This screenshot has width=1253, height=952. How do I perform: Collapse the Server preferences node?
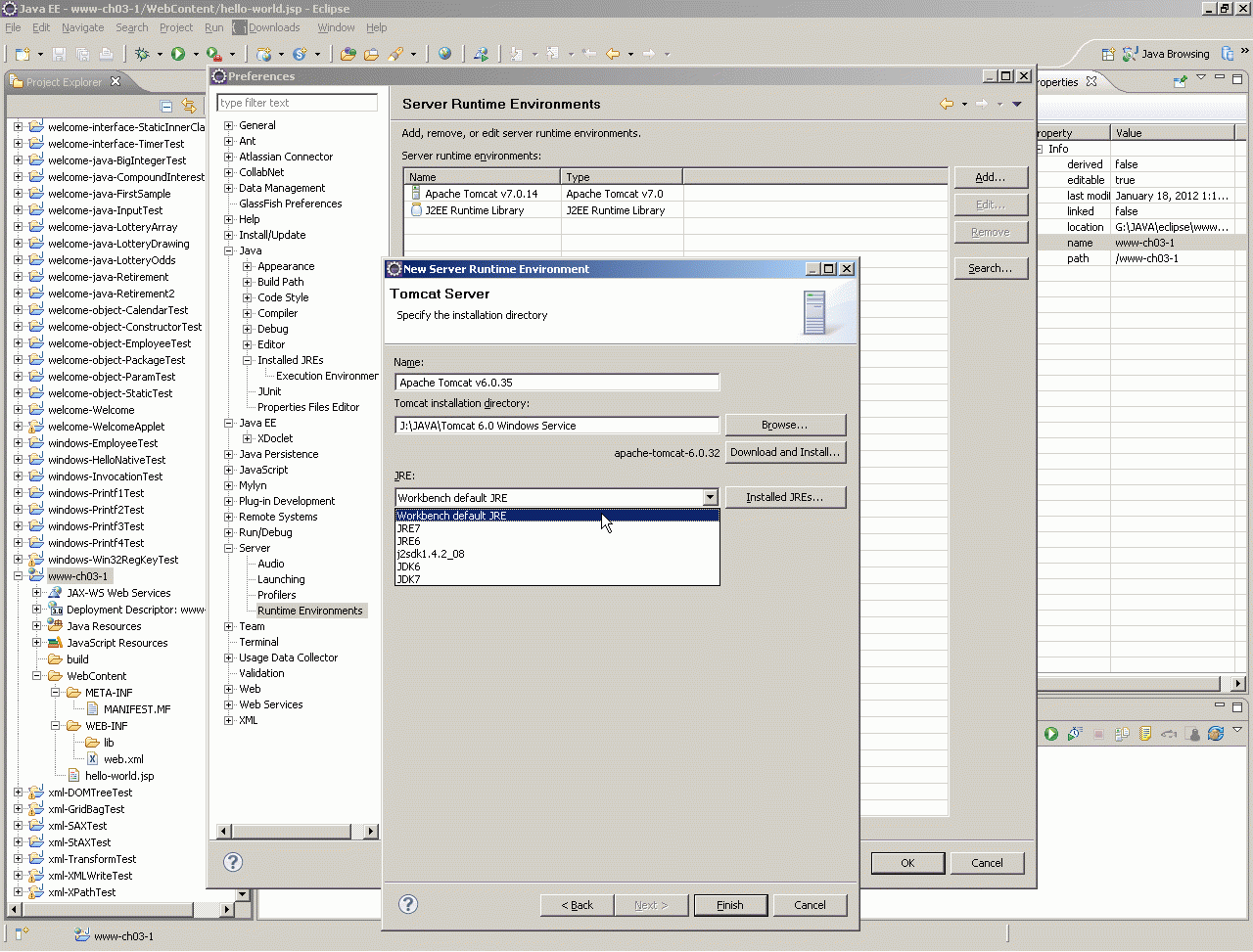click(x=229, y=548)
